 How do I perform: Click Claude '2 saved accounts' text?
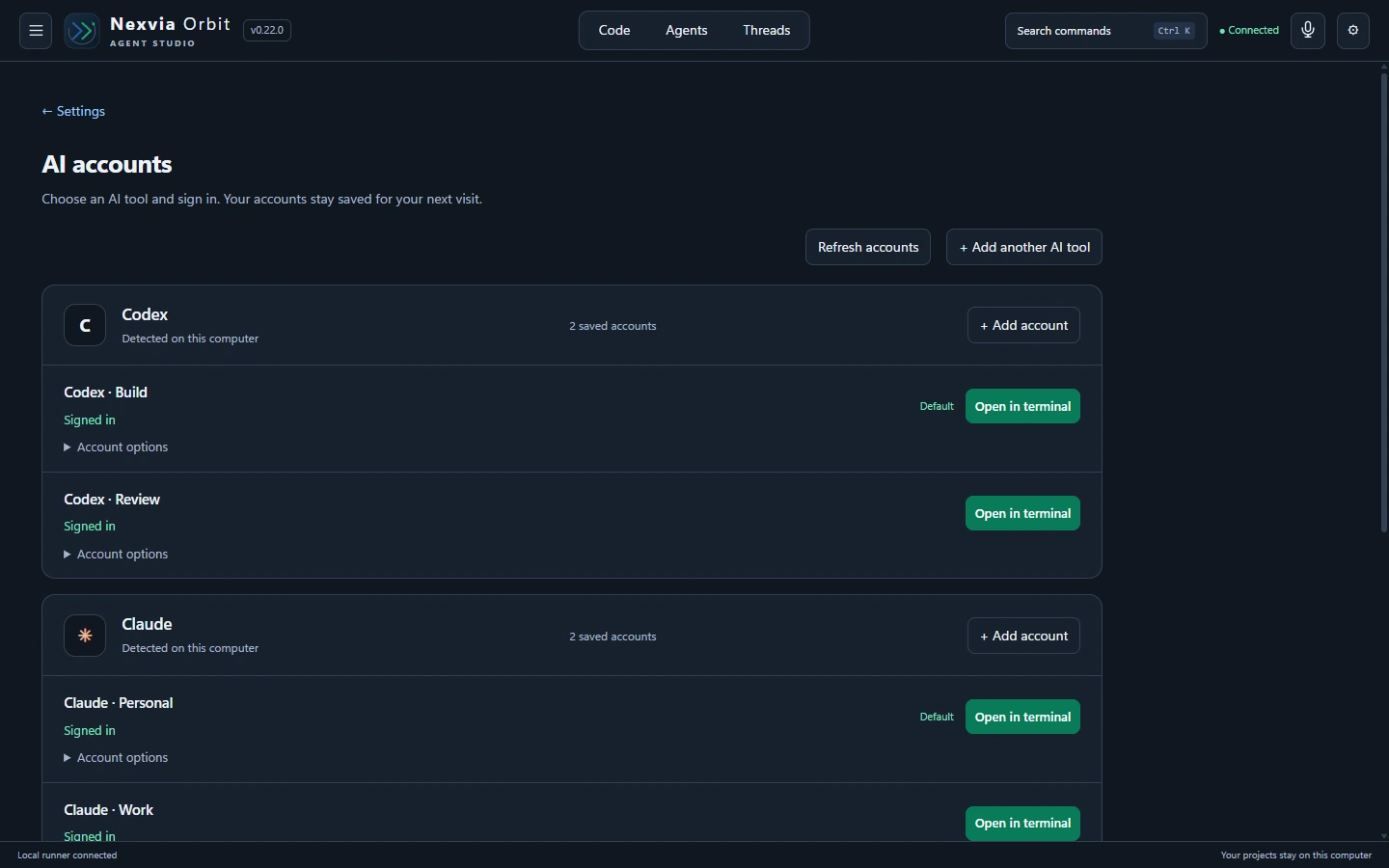point(613,637)
